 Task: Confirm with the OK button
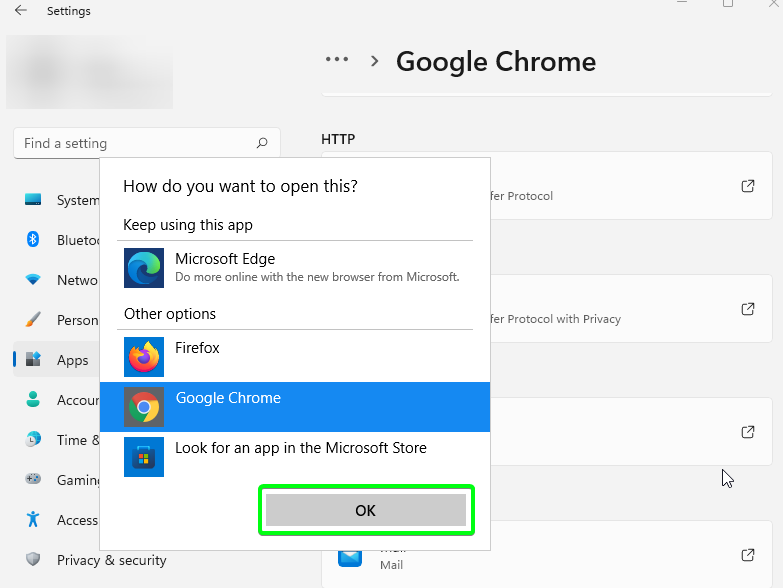pos(366,510)
